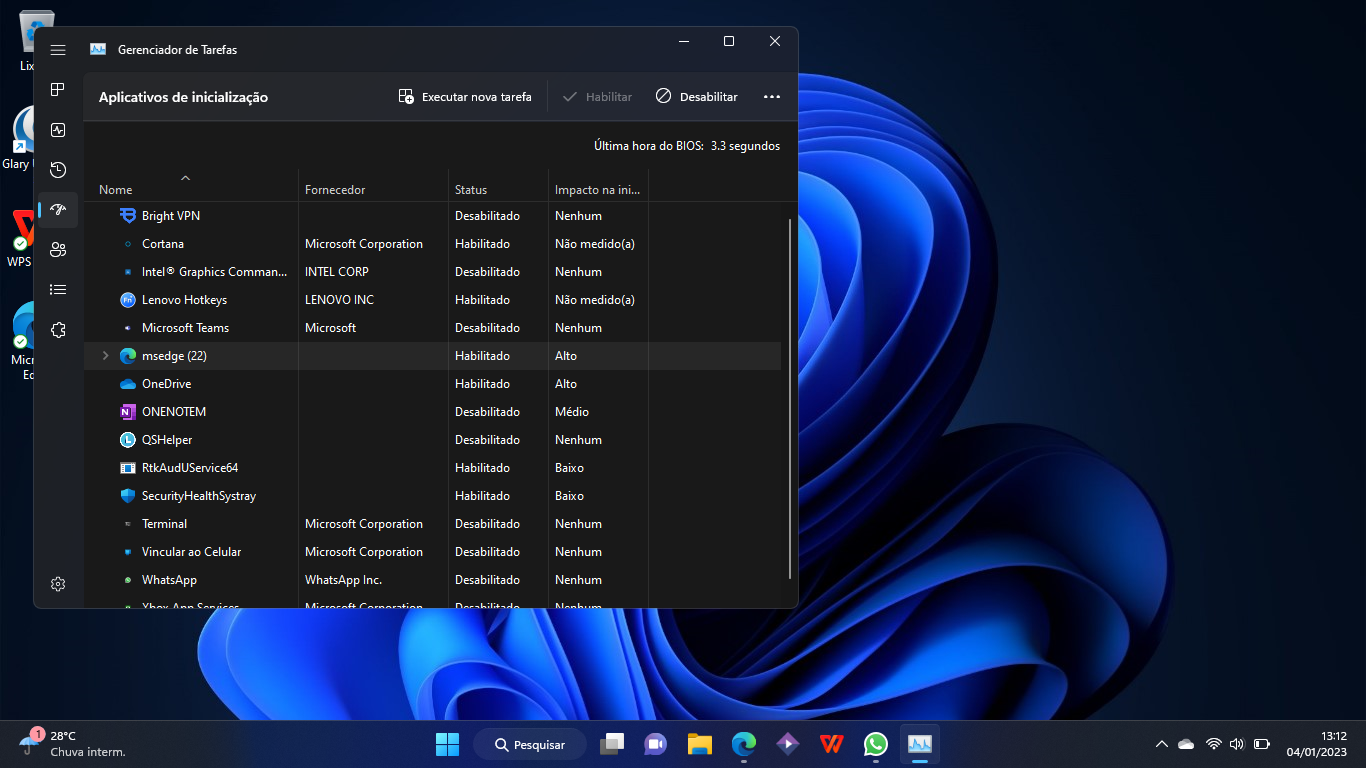
Task: Open the App history icon in sidebar
Action: coord(58,170)
